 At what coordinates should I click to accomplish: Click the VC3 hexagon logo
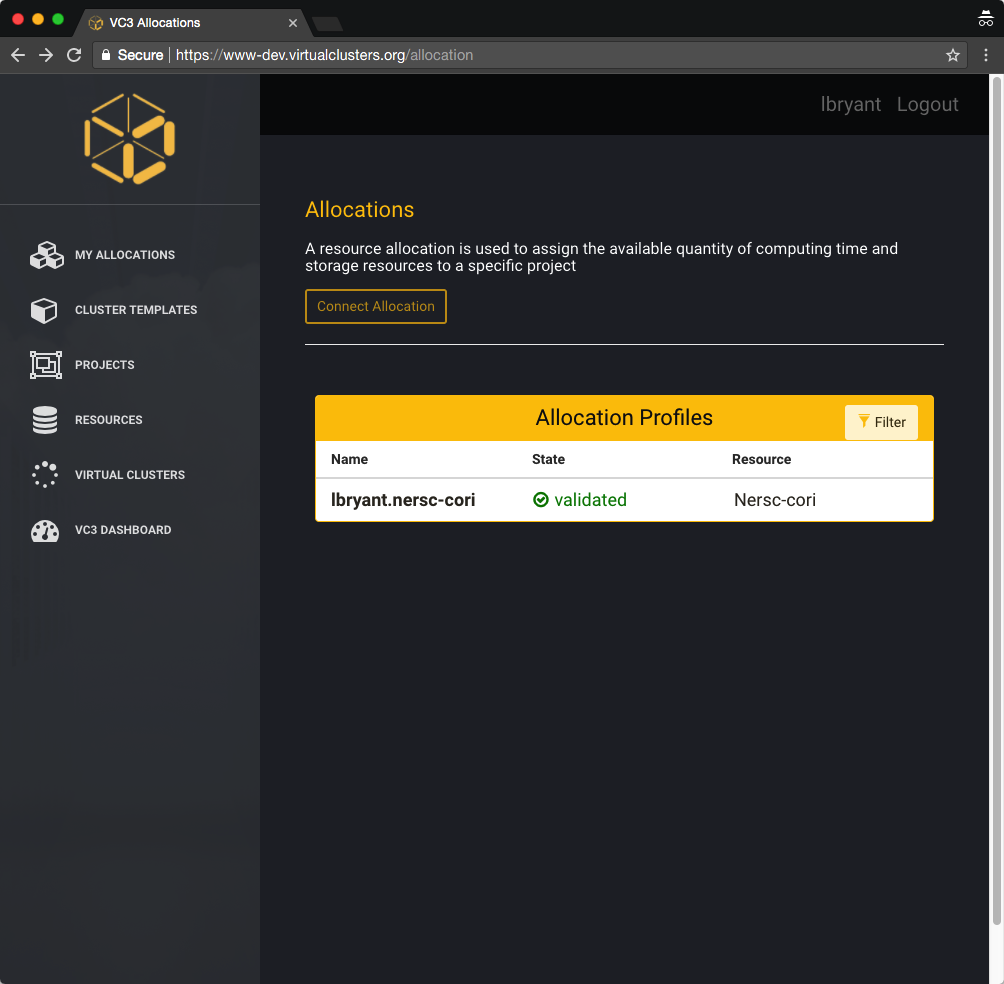click(129, 138)
